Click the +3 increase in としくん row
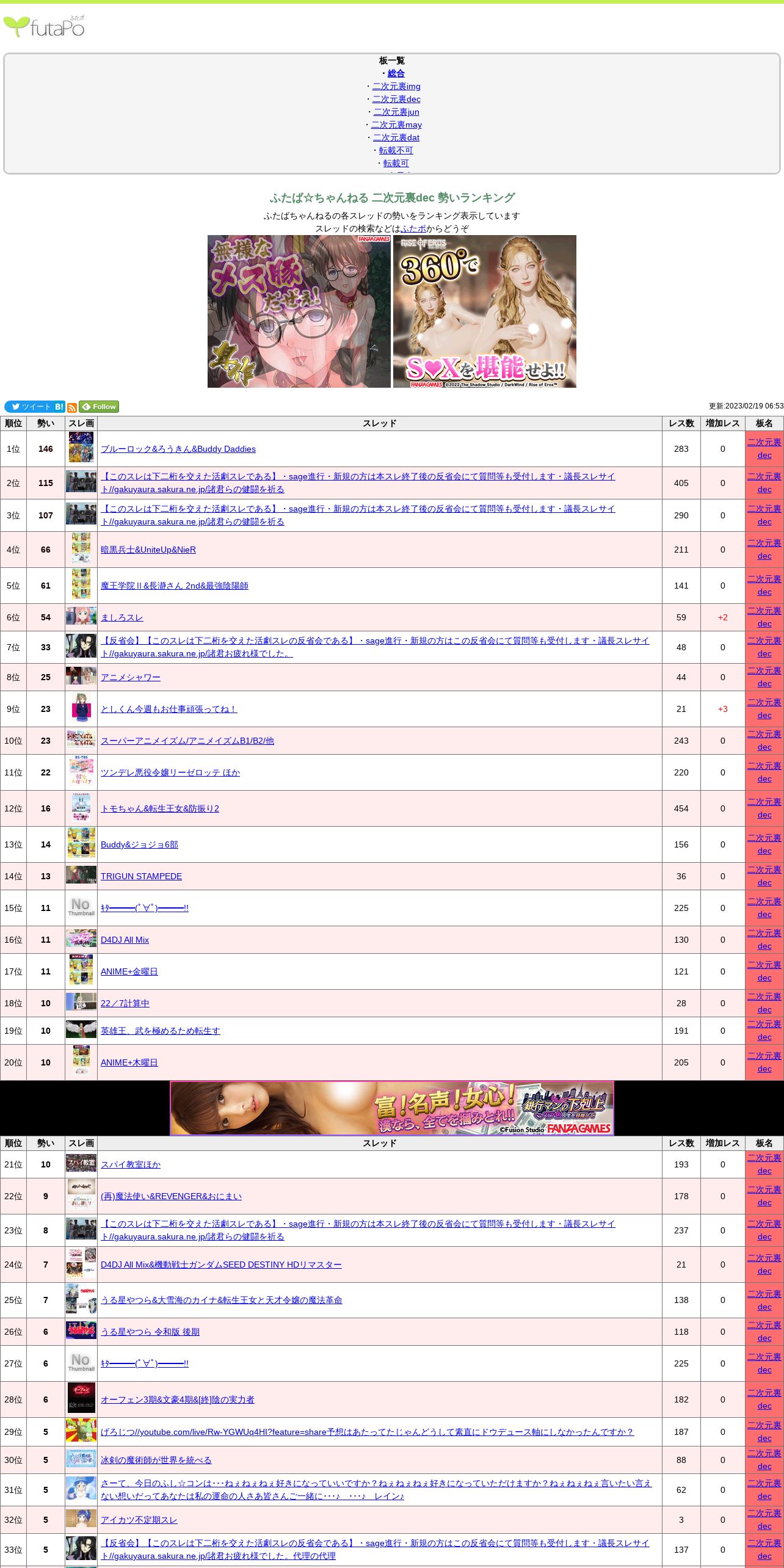The width and height of the screenshot is (784, 1568). 723,709
